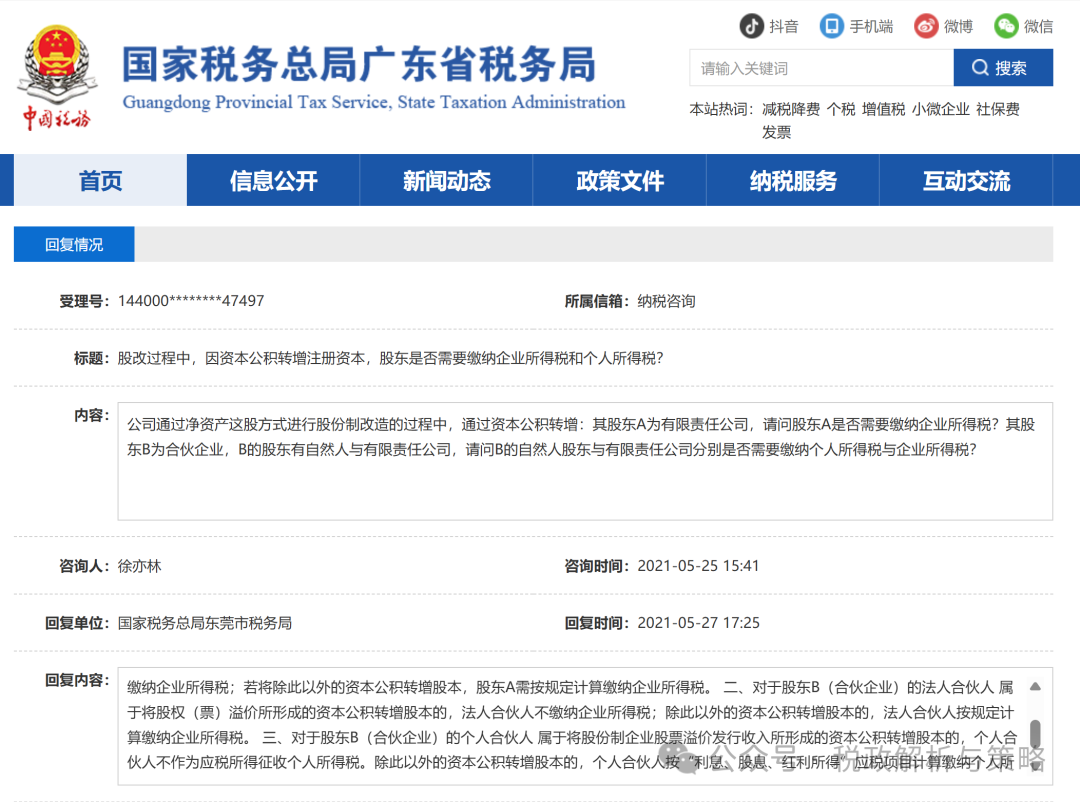The width and height of the screenshot is (1080, 802).
Task: Click the Douyin (抖音) icon
Action: [751, 26]
